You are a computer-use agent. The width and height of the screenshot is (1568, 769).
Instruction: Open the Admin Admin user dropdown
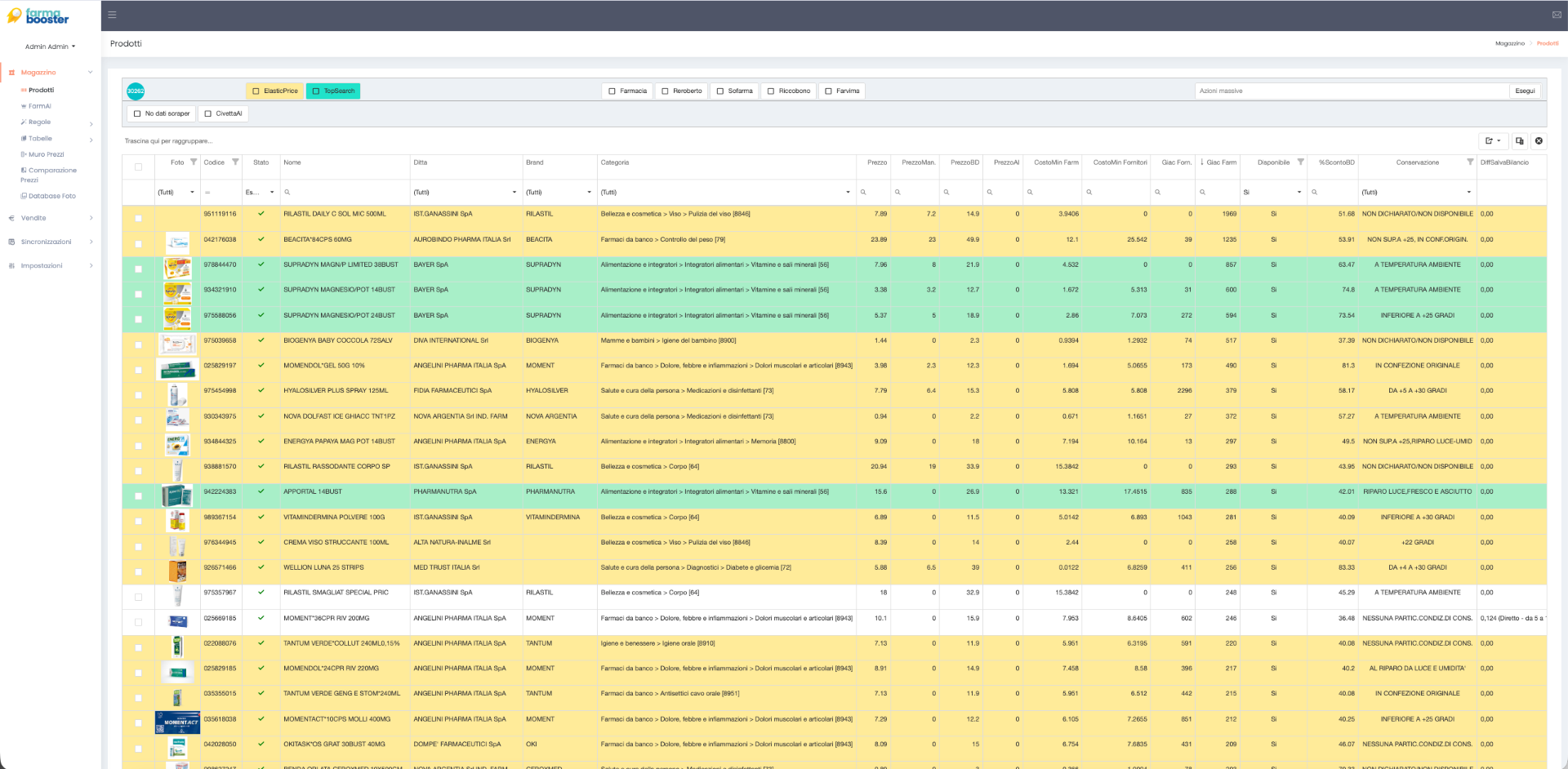50,47
